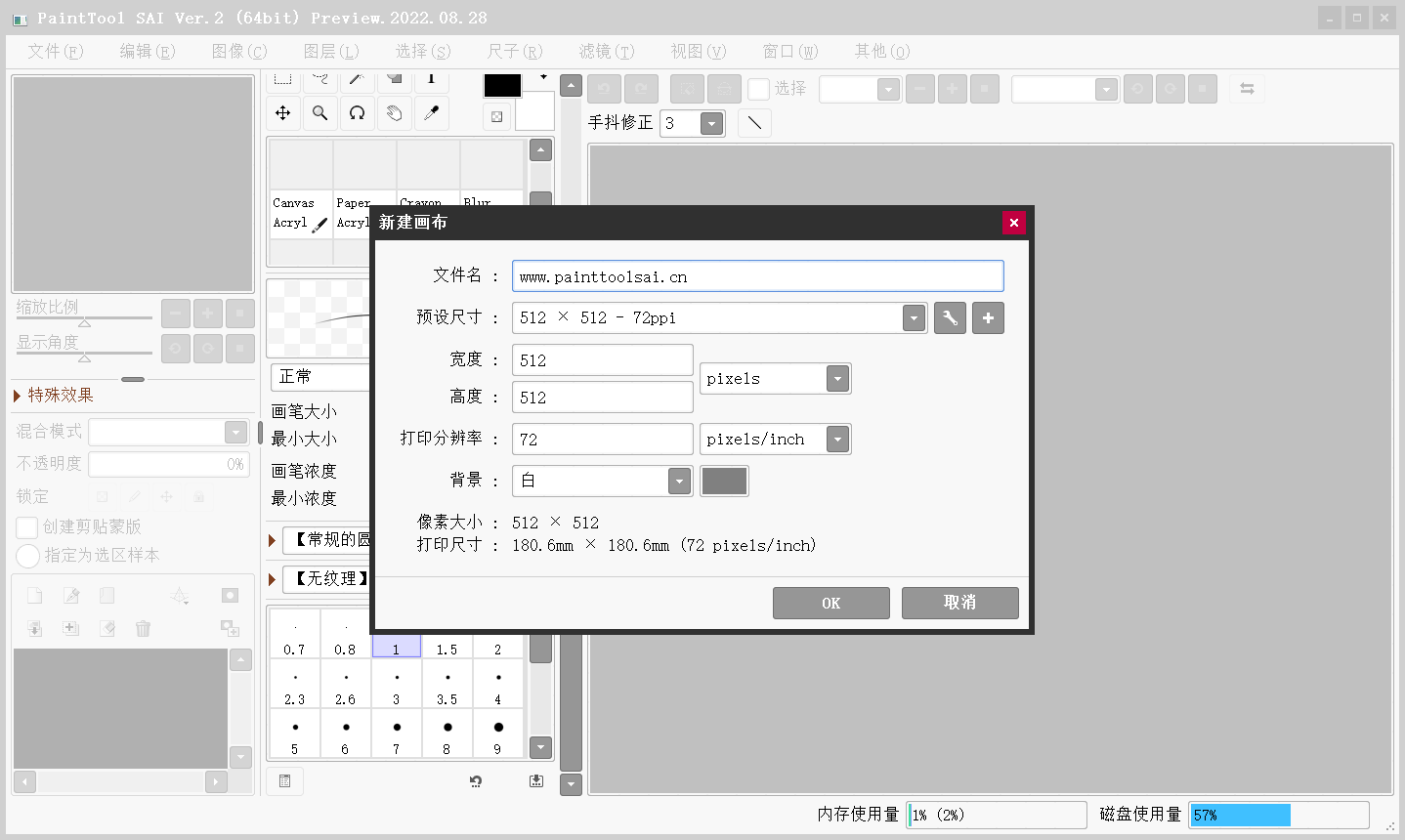Open the 图像(C) menu
The height and width of the screenshot is (840, 1405).
(239, 51)
